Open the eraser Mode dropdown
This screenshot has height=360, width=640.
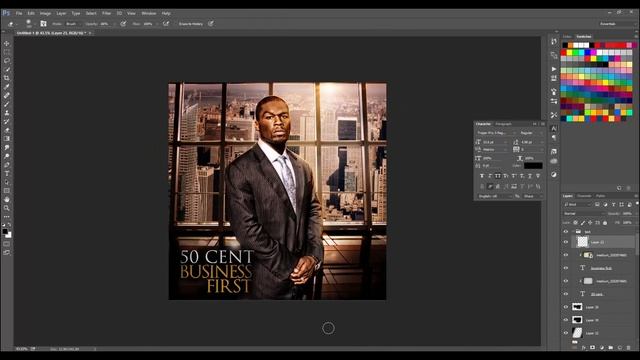point(73,24)
